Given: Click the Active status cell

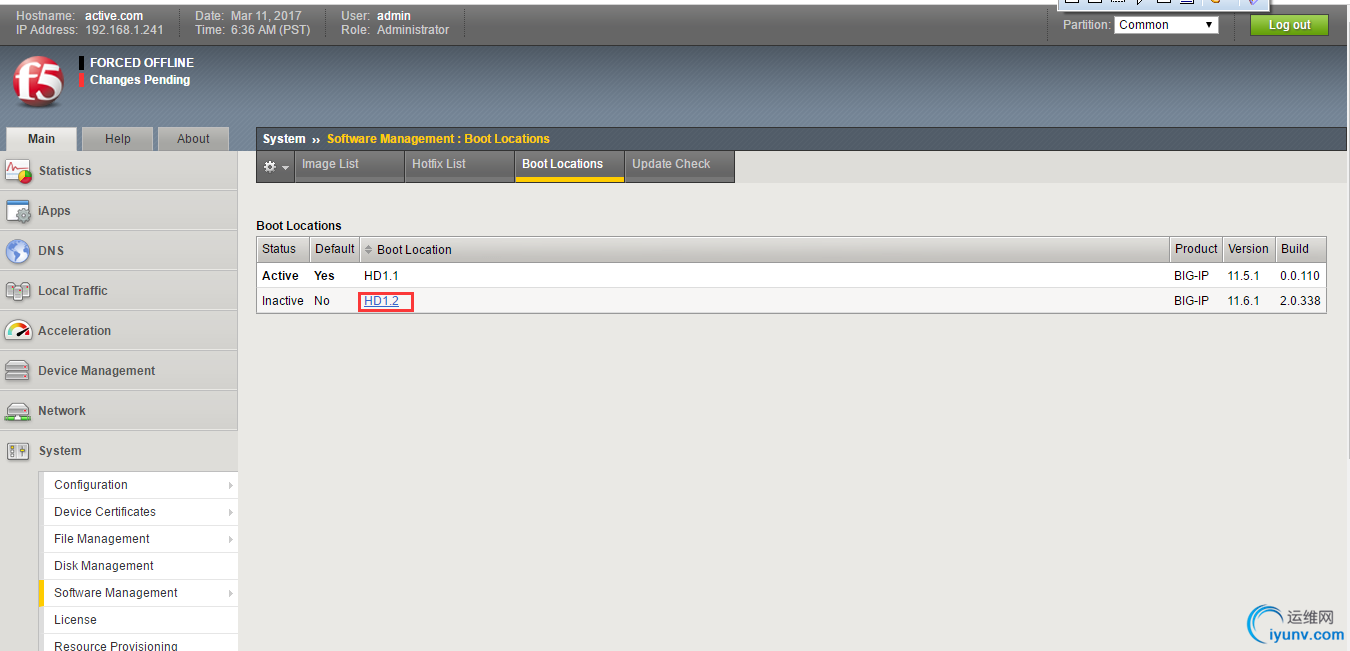Looking at the screenshot, I should [x=280, y=275].
